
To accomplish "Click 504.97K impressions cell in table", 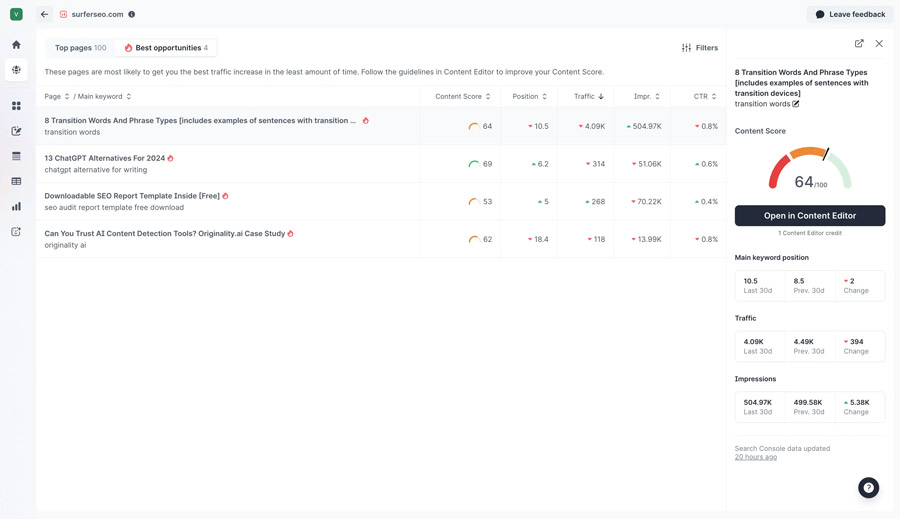I will 644,126.
